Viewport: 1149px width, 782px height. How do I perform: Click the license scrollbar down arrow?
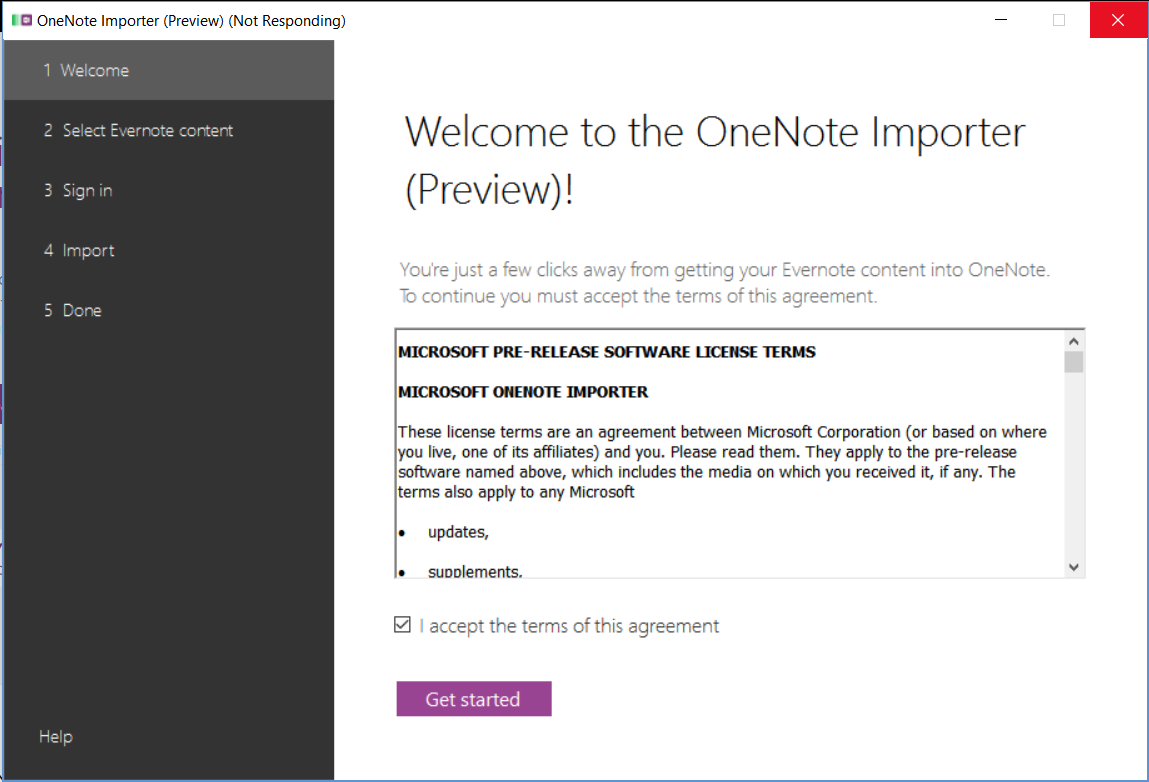click(x=1074, y=566)
